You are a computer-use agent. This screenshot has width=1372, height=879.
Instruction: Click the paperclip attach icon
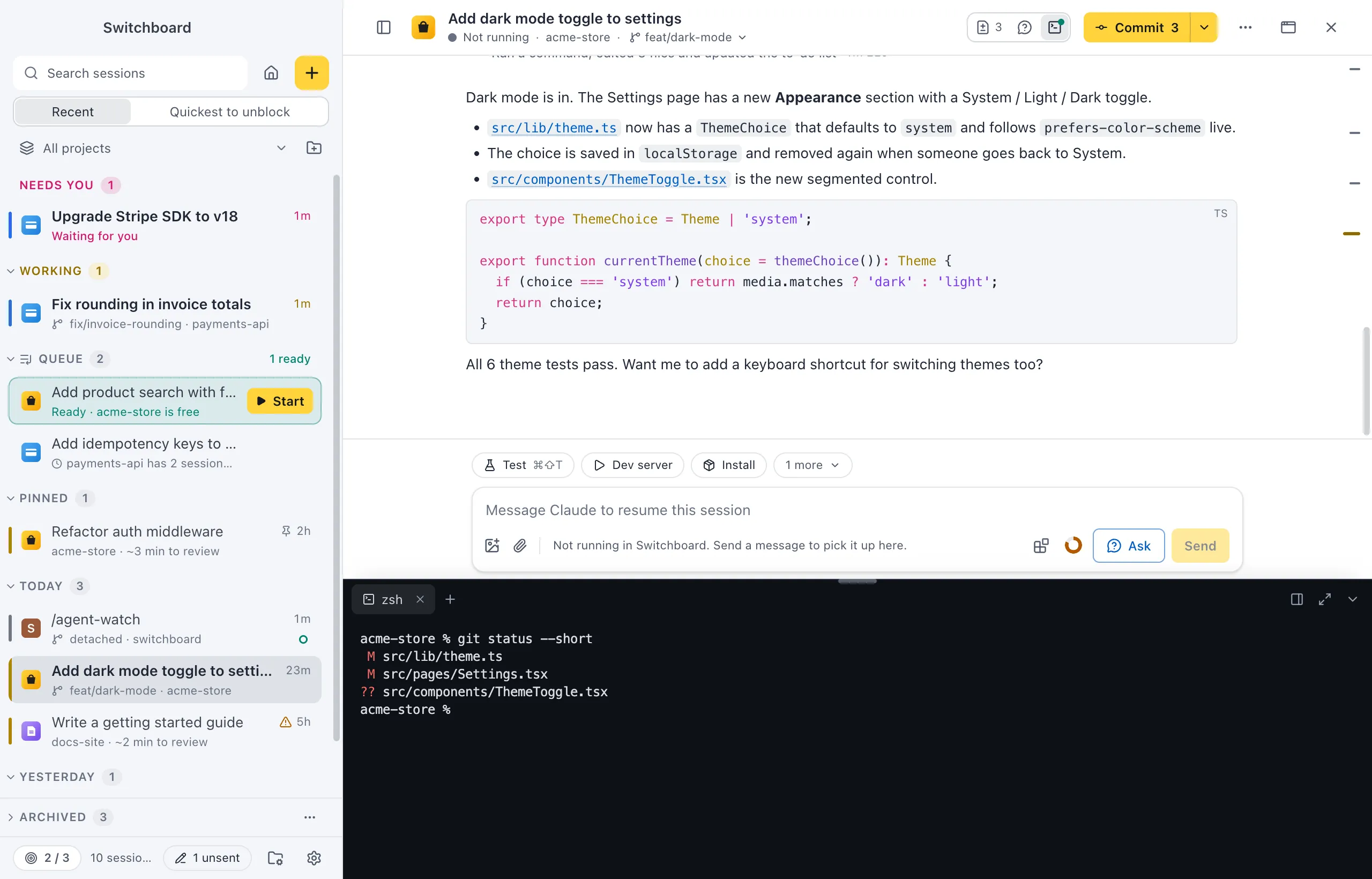pos(520,546)
